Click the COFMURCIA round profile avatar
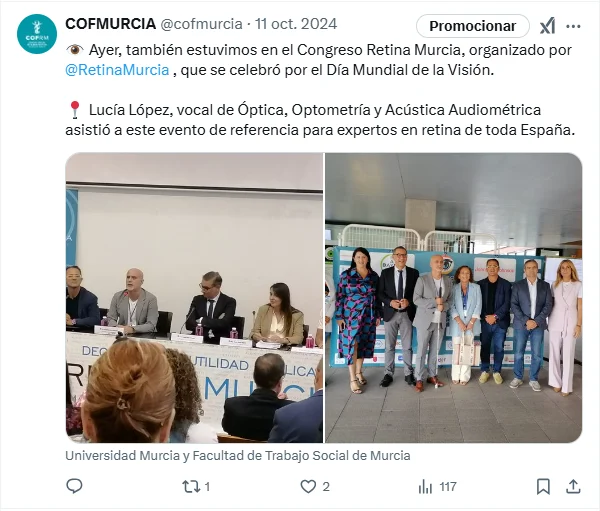The width and height of the screenshot is (600, 511). (x=37, y=34)
